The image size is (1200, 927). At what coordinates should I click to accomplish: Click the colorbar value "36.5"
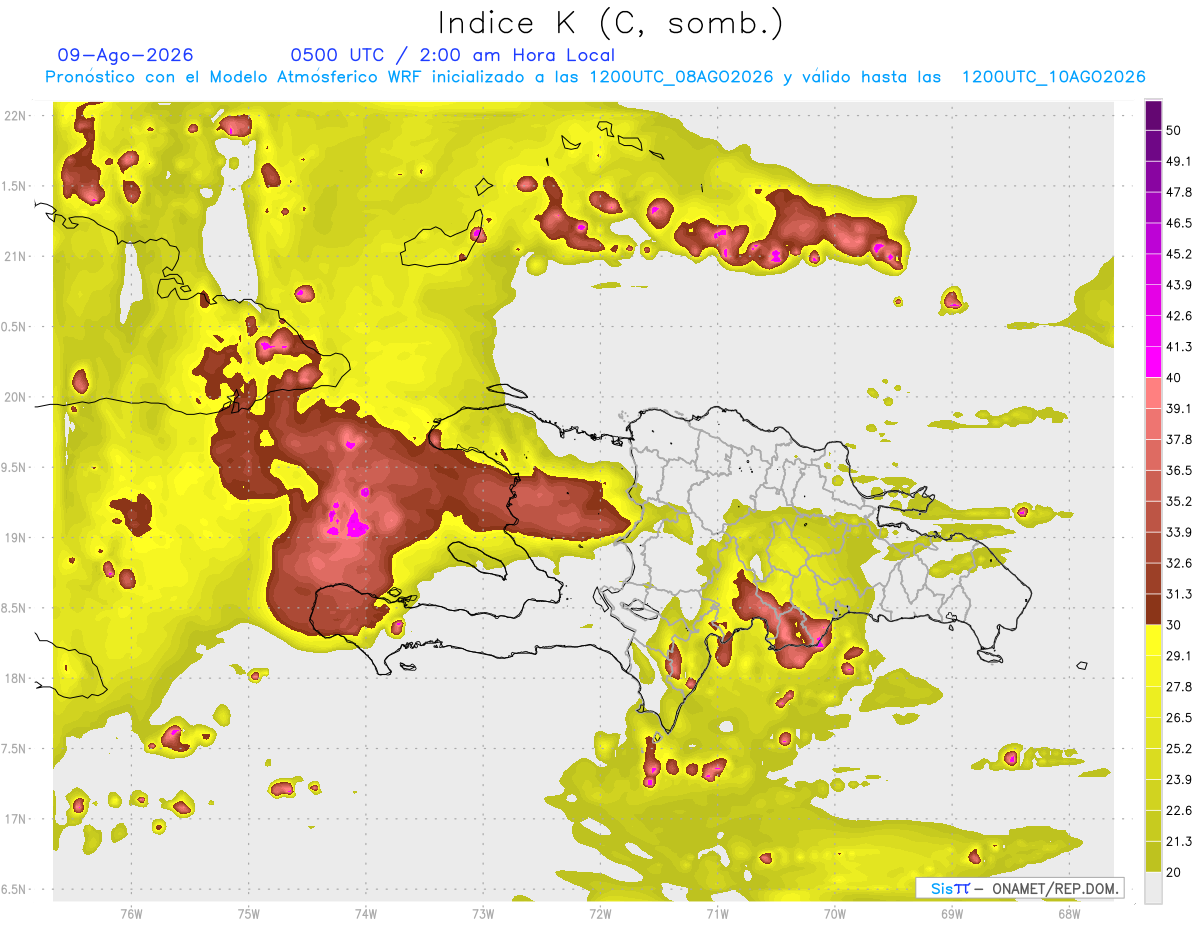pos(1179,470)
